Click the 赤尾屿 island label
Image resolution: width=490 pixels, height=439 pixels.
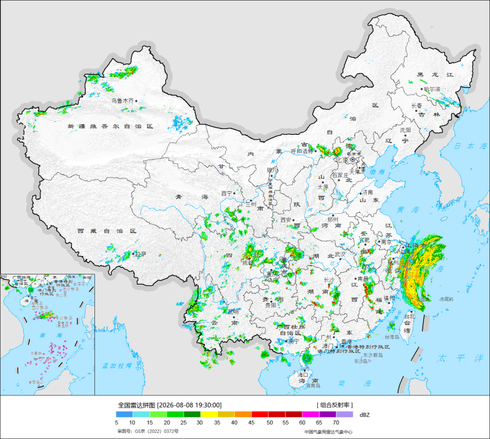coord(447,300)
